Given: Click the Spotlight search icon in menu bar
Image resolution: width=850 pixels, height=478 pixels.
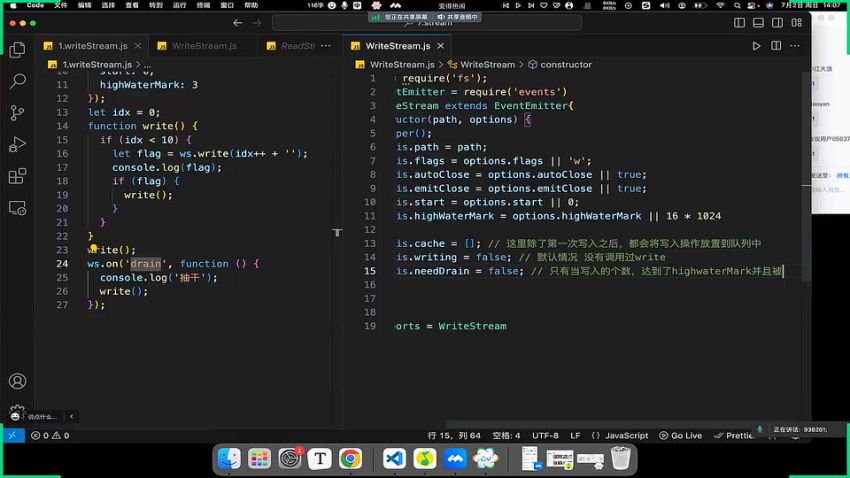Looking at the screenshot, I should click(x=737, y=5).
